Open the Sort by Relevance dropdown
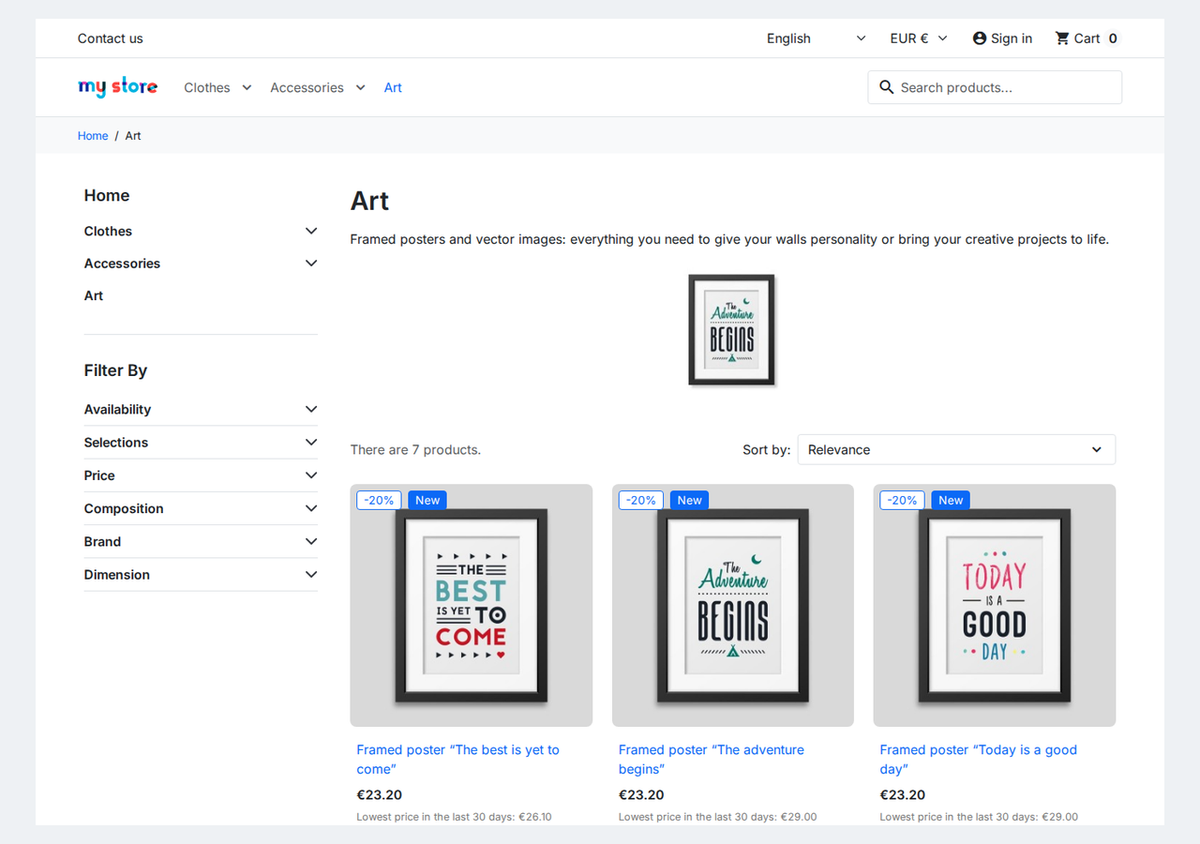The height and width of the screenshot is (844, 1200). [956, 450]
